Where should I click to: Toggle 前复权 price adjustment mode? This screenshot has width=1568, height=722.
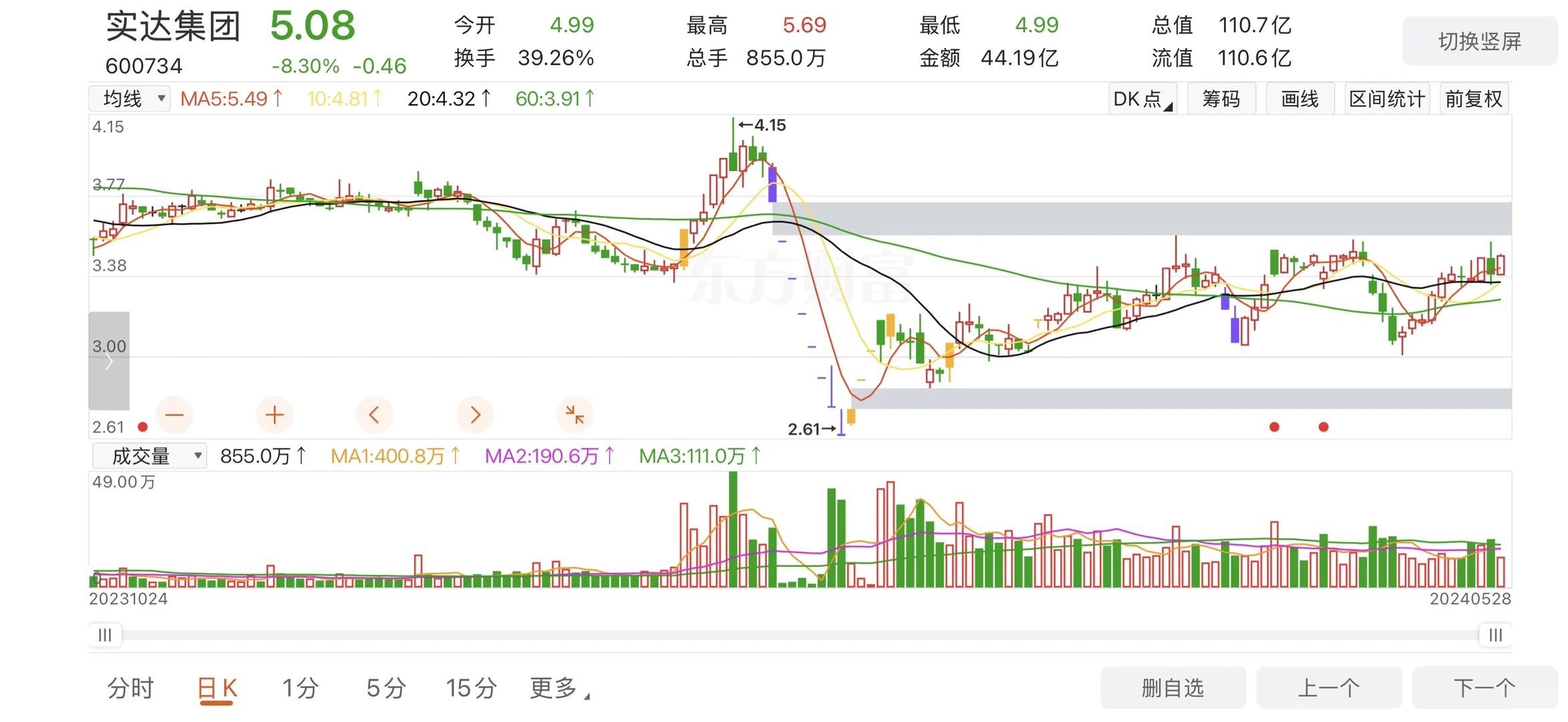(1473, 99)
